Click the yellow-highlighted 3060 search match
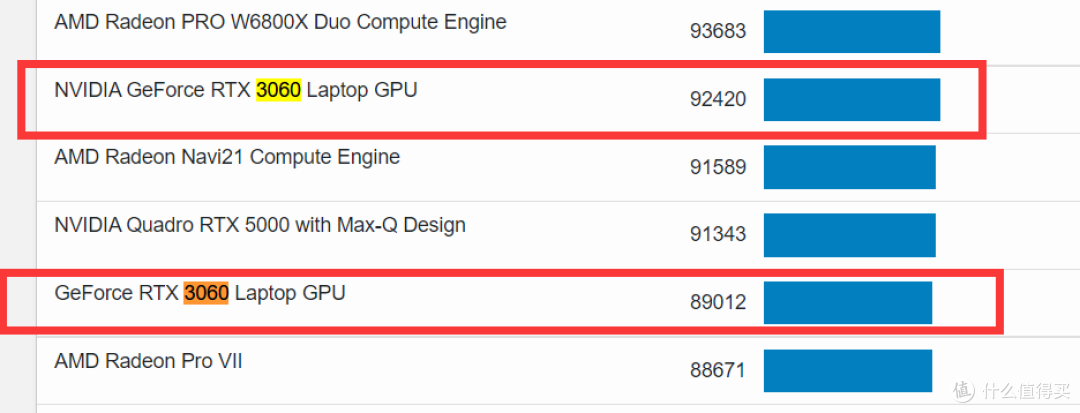The height and width of the screenshot is (413, 1080). coord(278,90)
